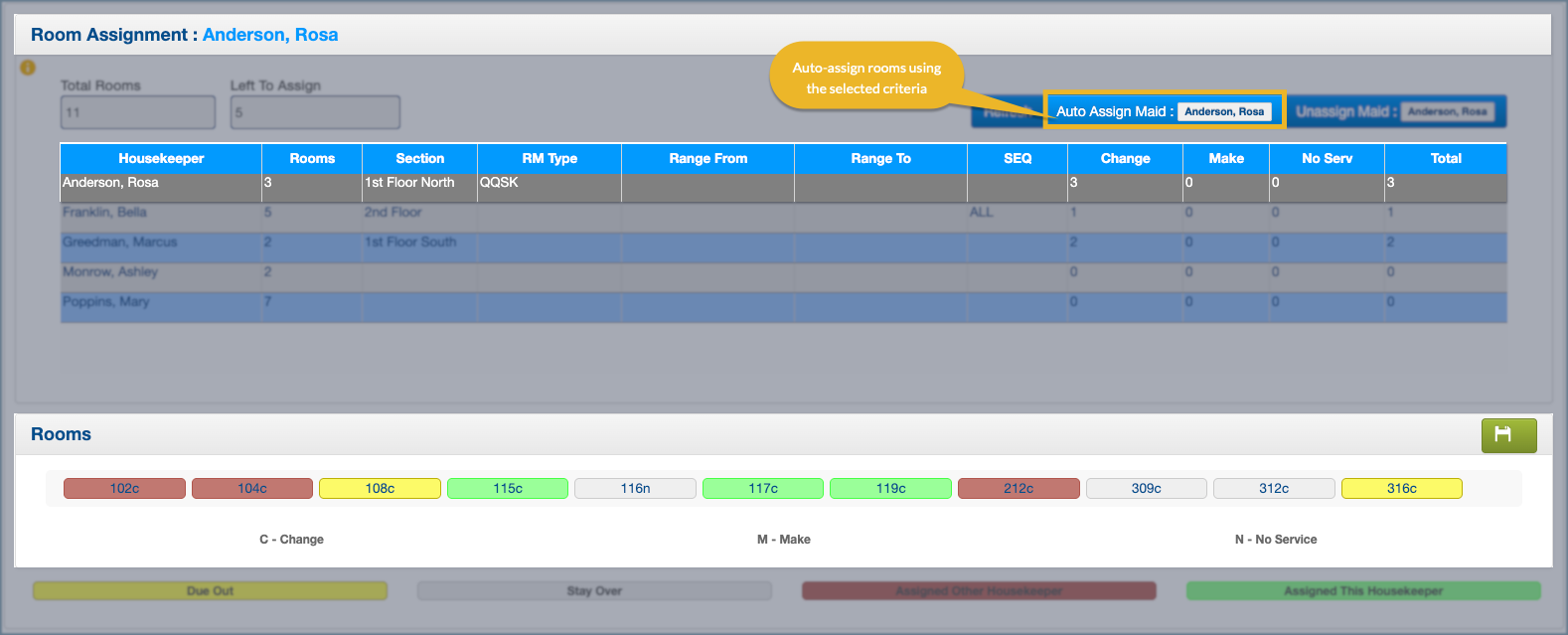
Task: Click the Section column header
Action: [419, 159]
